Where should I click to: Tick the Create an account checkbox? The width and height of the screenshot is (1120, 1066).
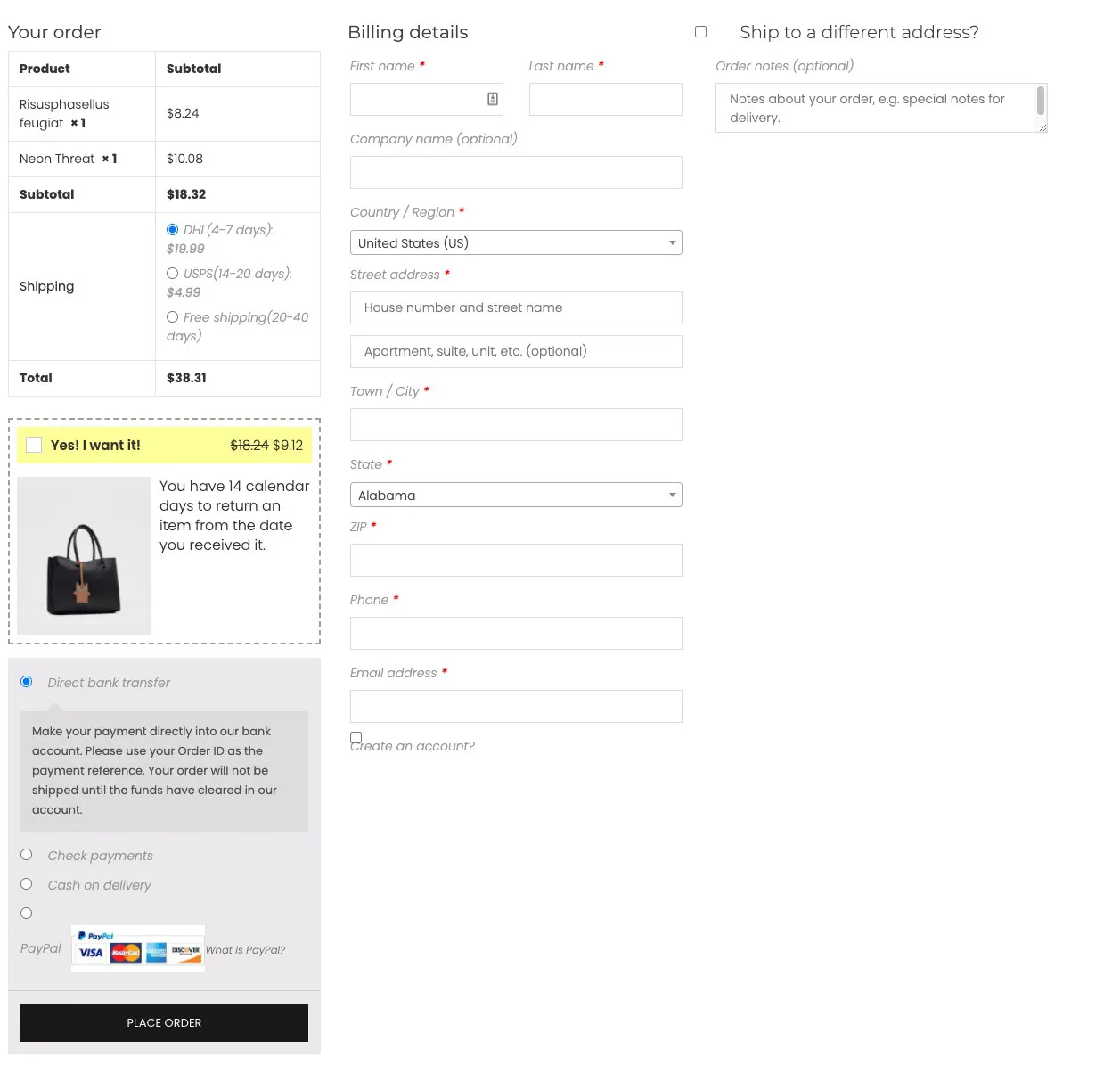click(x=356, y=738)
